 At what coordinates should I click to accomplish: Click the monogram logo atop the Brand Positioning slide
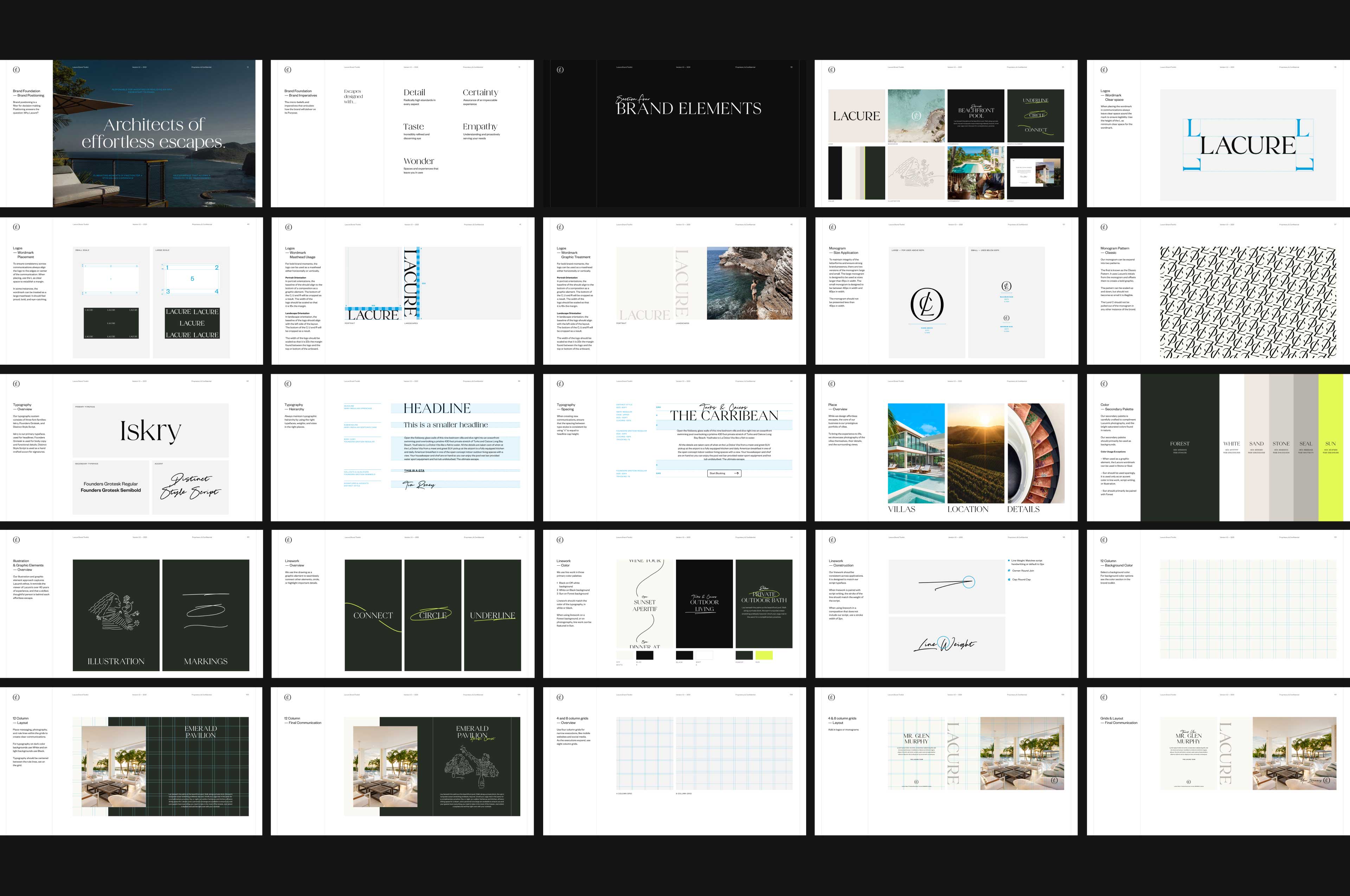pyautogui.click(x=16, y=70)
